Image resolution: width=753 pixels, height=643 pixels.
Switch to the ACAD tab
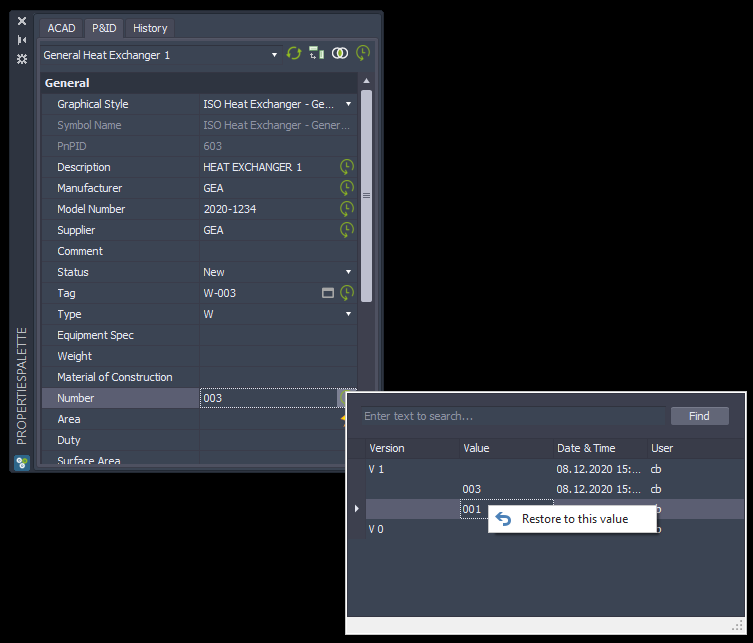pos(61,28)
